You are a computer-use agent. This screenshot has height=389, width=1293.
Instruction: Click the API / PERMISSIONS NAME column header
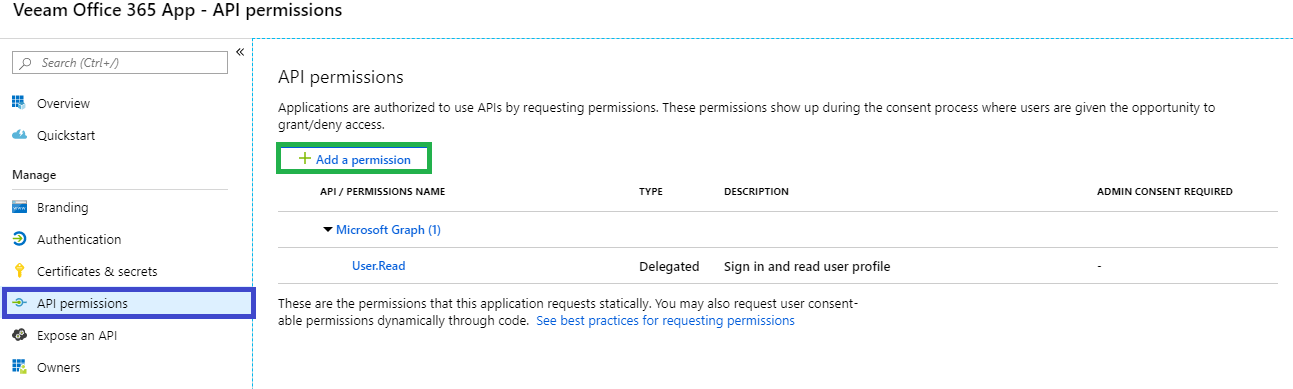pyautogui.click(x=382, y=192)
